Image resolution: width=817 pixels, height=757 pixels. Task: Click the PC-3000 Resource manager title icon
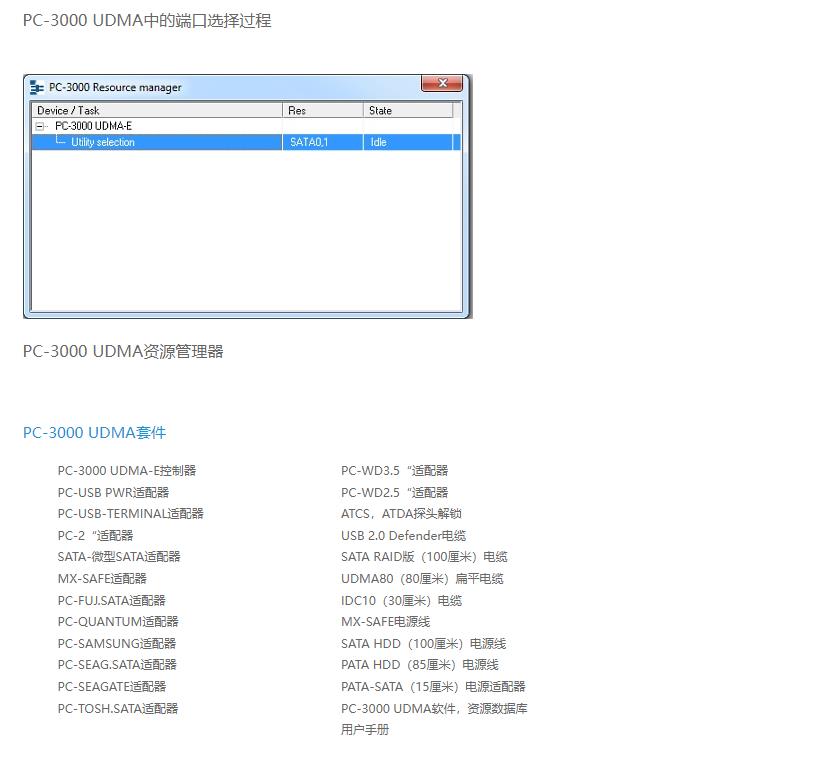click(x=36, y=88)
